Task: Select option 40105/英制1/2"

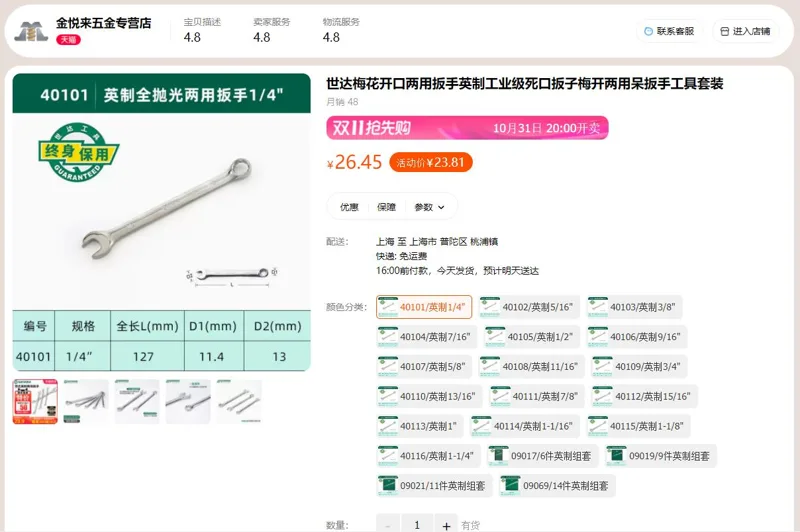Action: [x=532, y=337]
